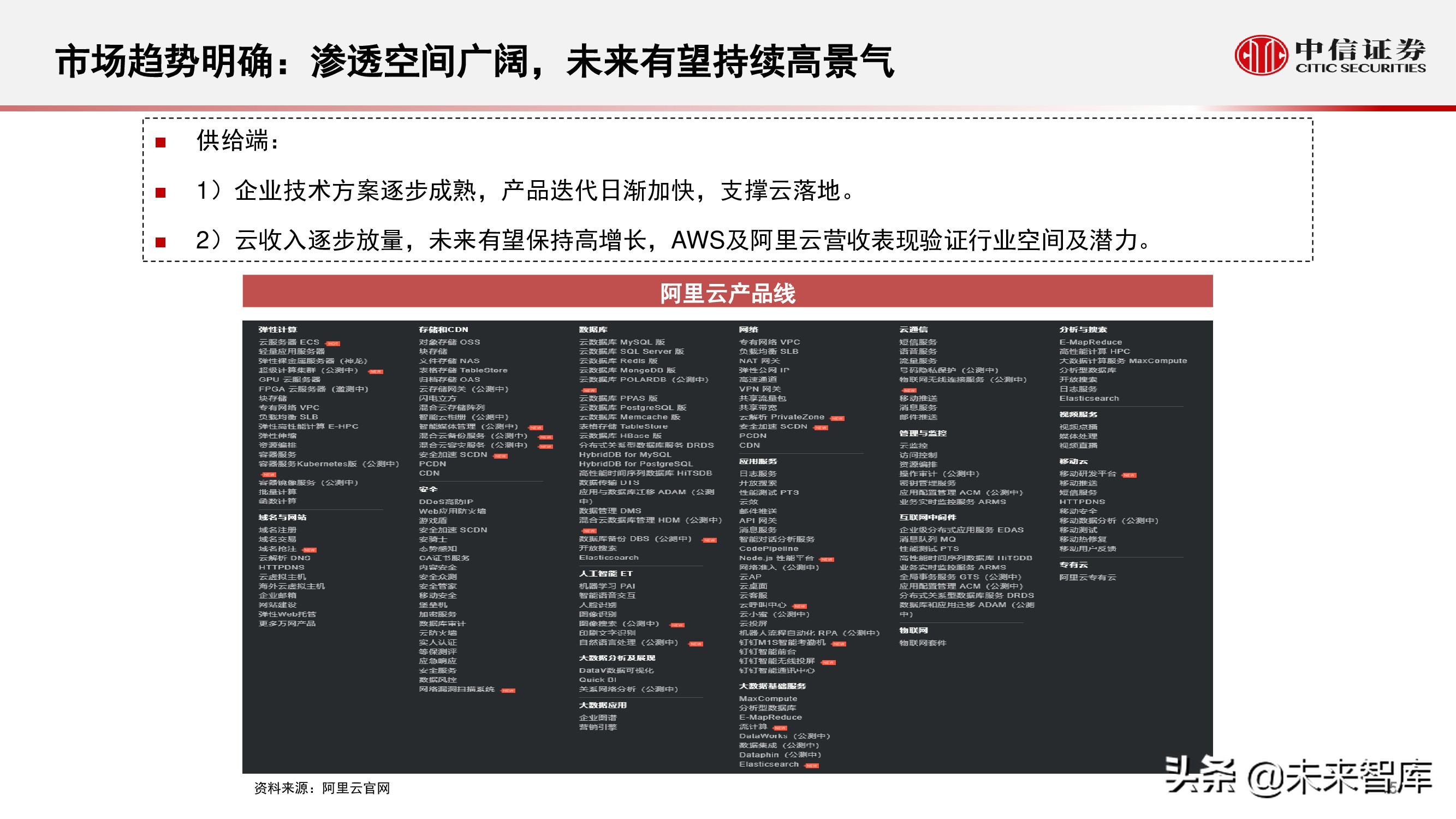Open the 弹性计算 category heading
1456x819 pixels.
(x=277, y=330)
